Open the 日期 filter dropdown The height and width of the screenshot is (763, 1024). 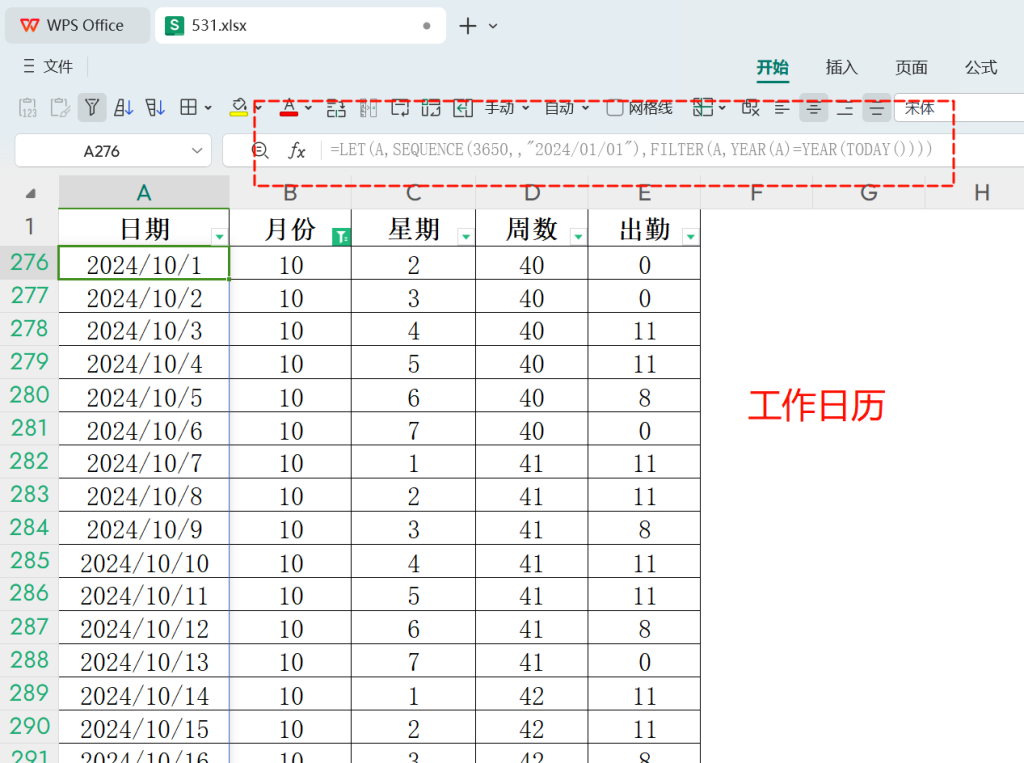219,236
